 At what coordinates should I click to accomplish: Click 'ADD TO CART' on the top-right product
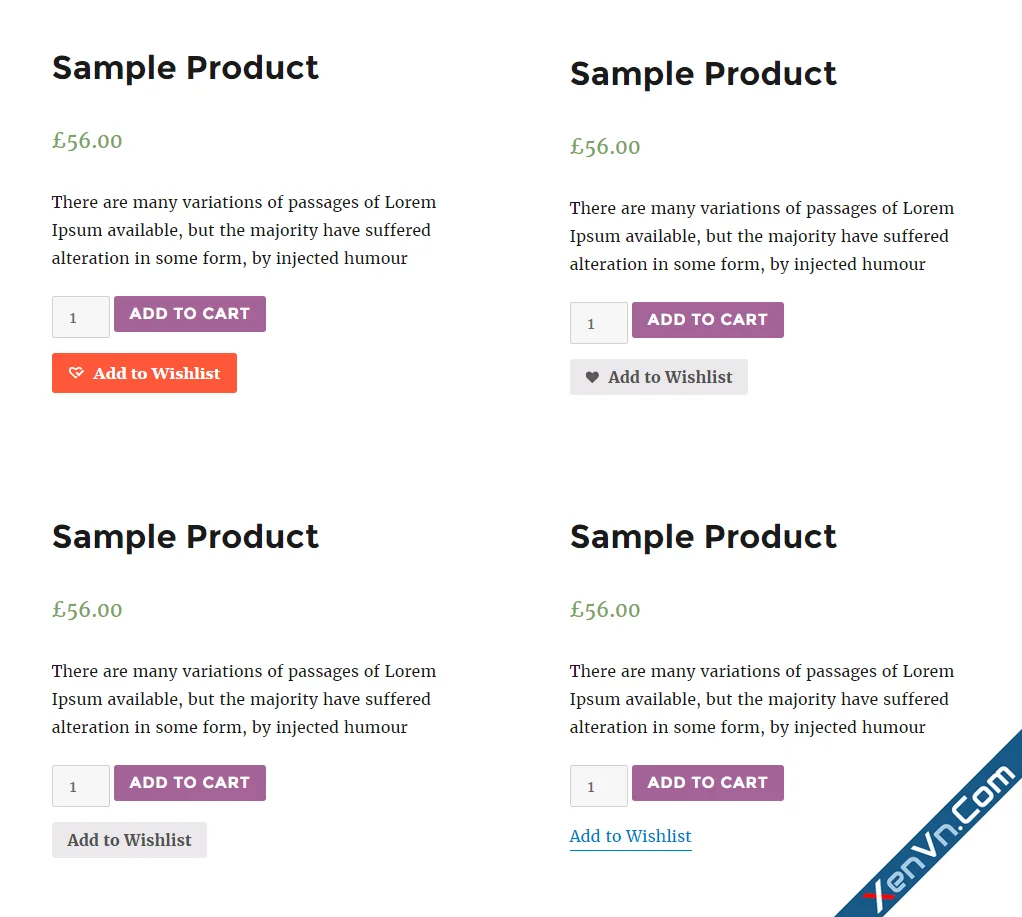707,320
